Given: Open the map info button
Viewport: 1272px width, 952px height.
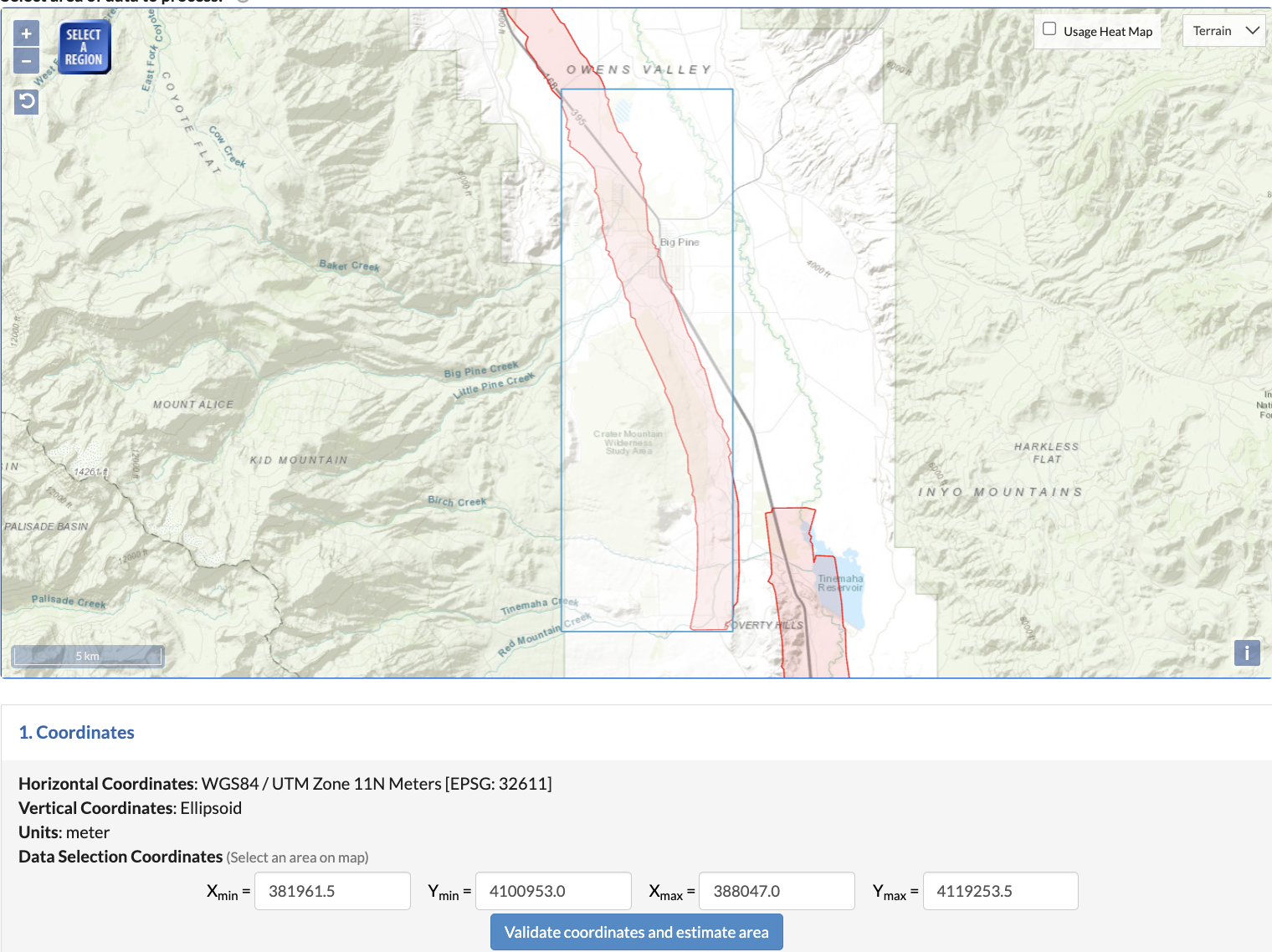Looking at the screenshot, I should coord(1247,653).
